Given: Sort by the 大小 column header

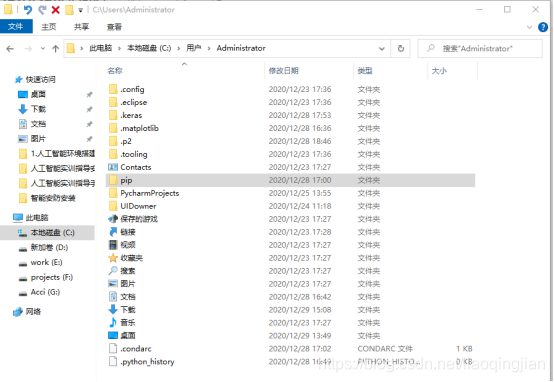Looking at the screenshot, I should [439, 71].
